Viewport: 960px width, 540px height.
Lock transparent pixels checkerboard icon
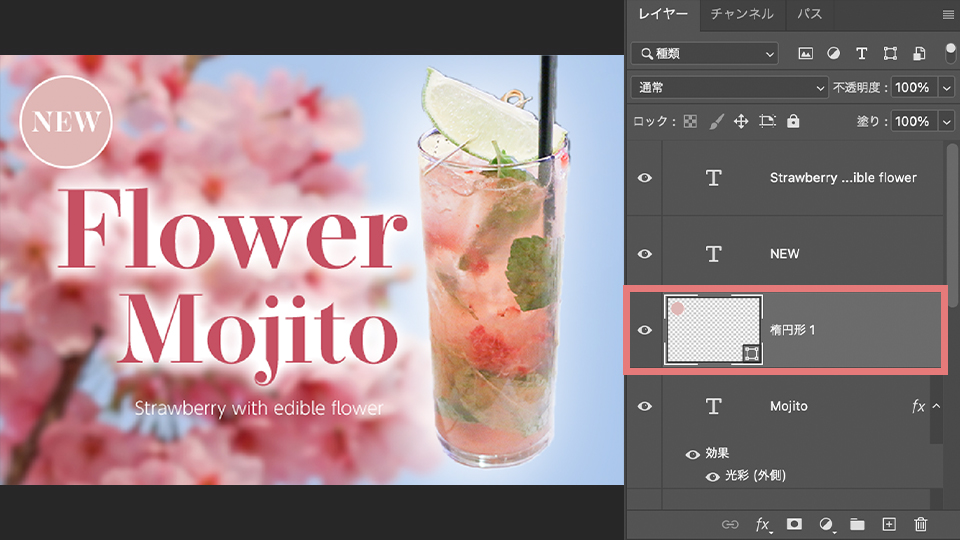(690, 121)
